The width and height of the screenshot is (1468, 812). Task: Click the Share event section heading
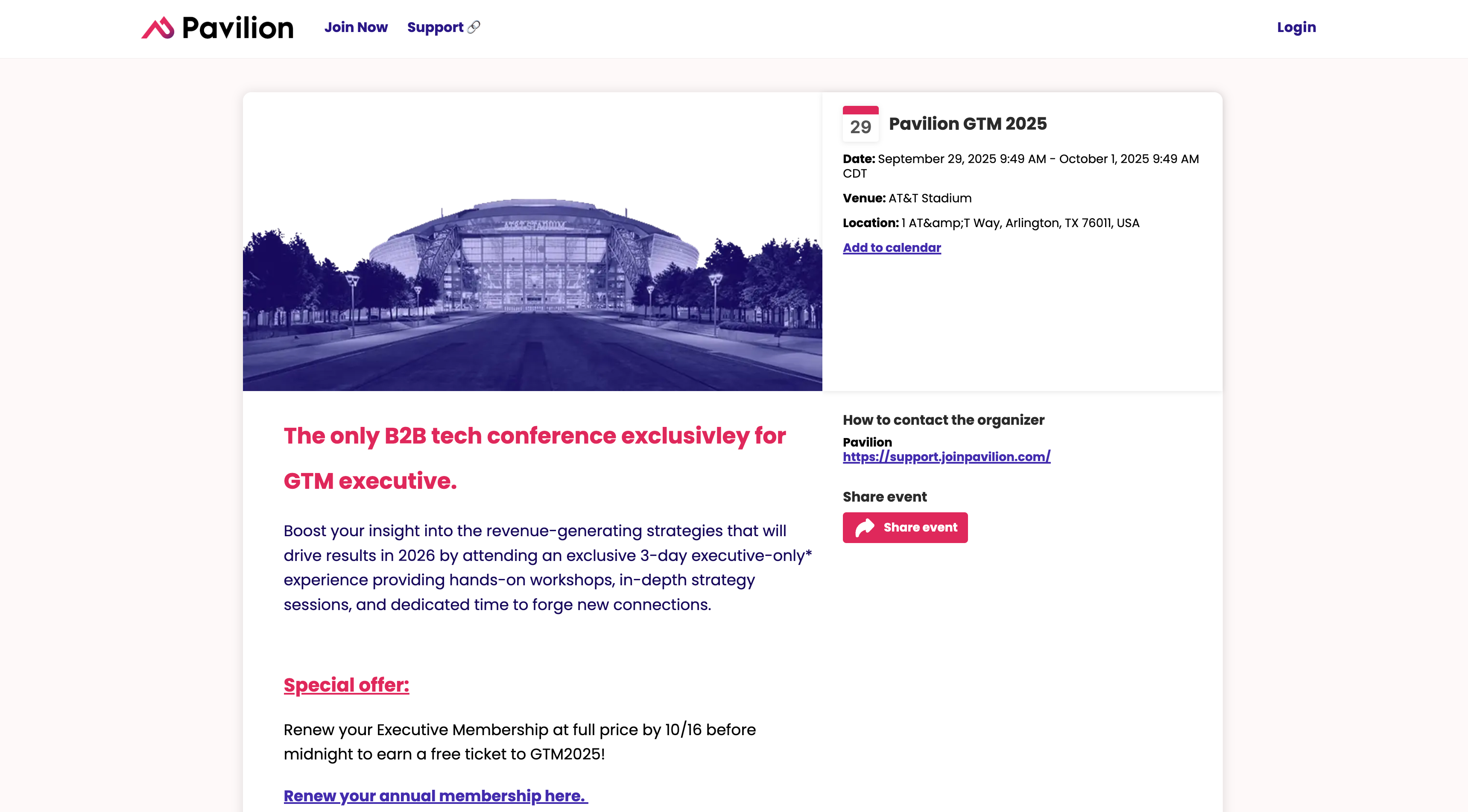884,497
